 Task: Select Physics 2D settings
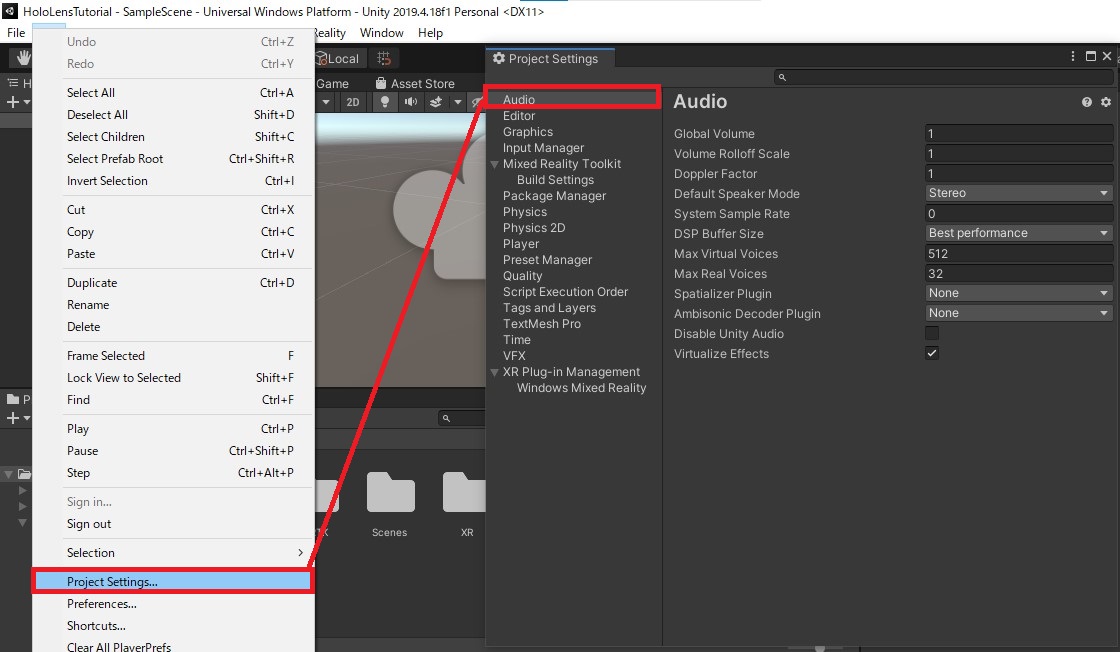tap(534, 228)
